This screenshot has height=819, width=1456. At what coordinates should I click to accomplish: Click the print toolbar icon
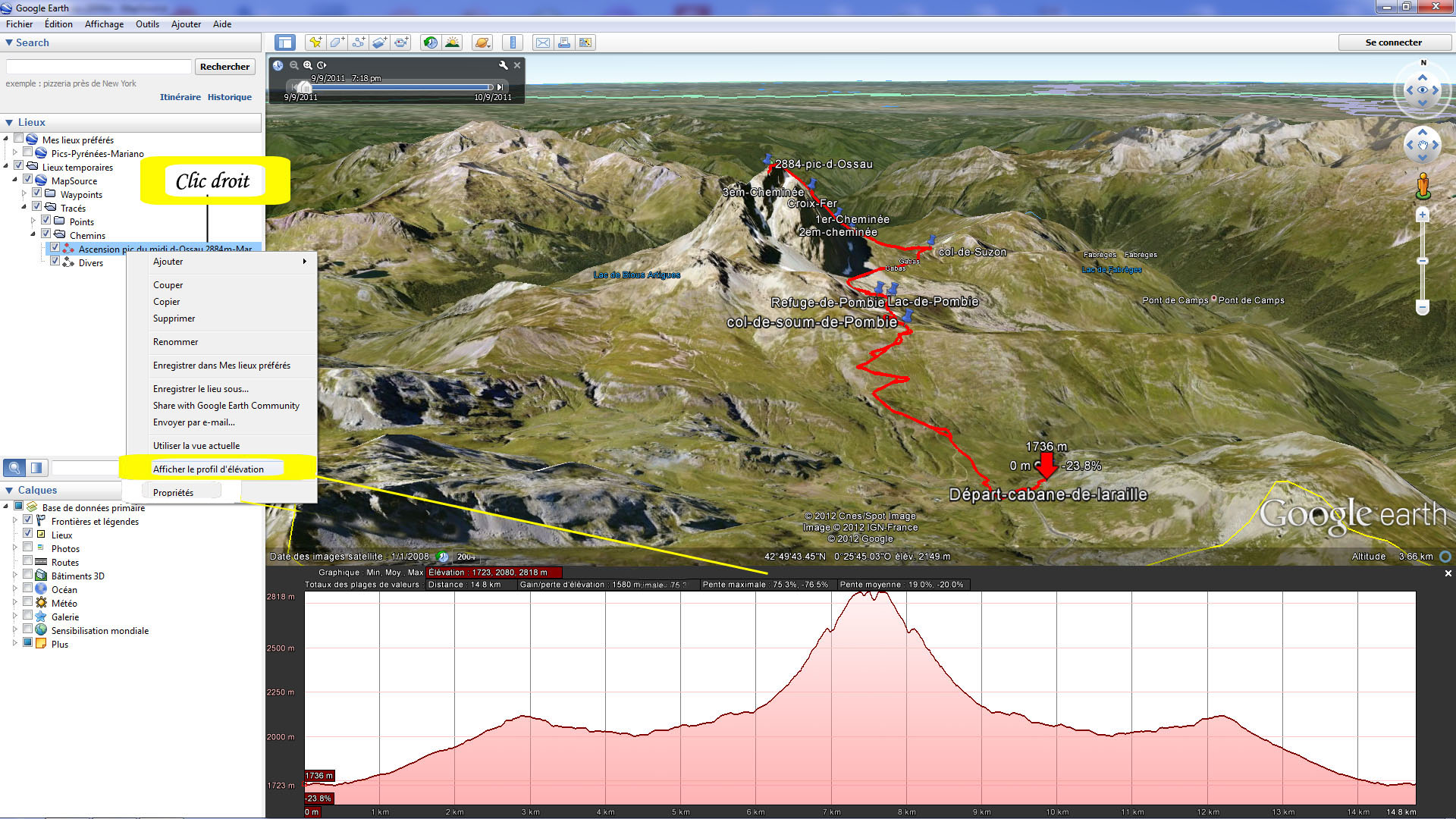click(564, 42)
